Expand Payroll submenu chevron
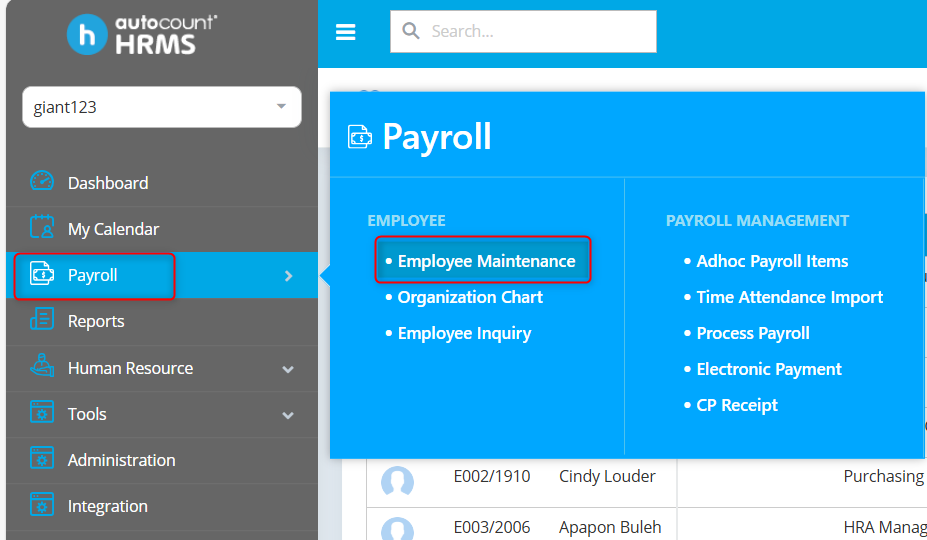927x540 pixels. (x=289, y=276)
